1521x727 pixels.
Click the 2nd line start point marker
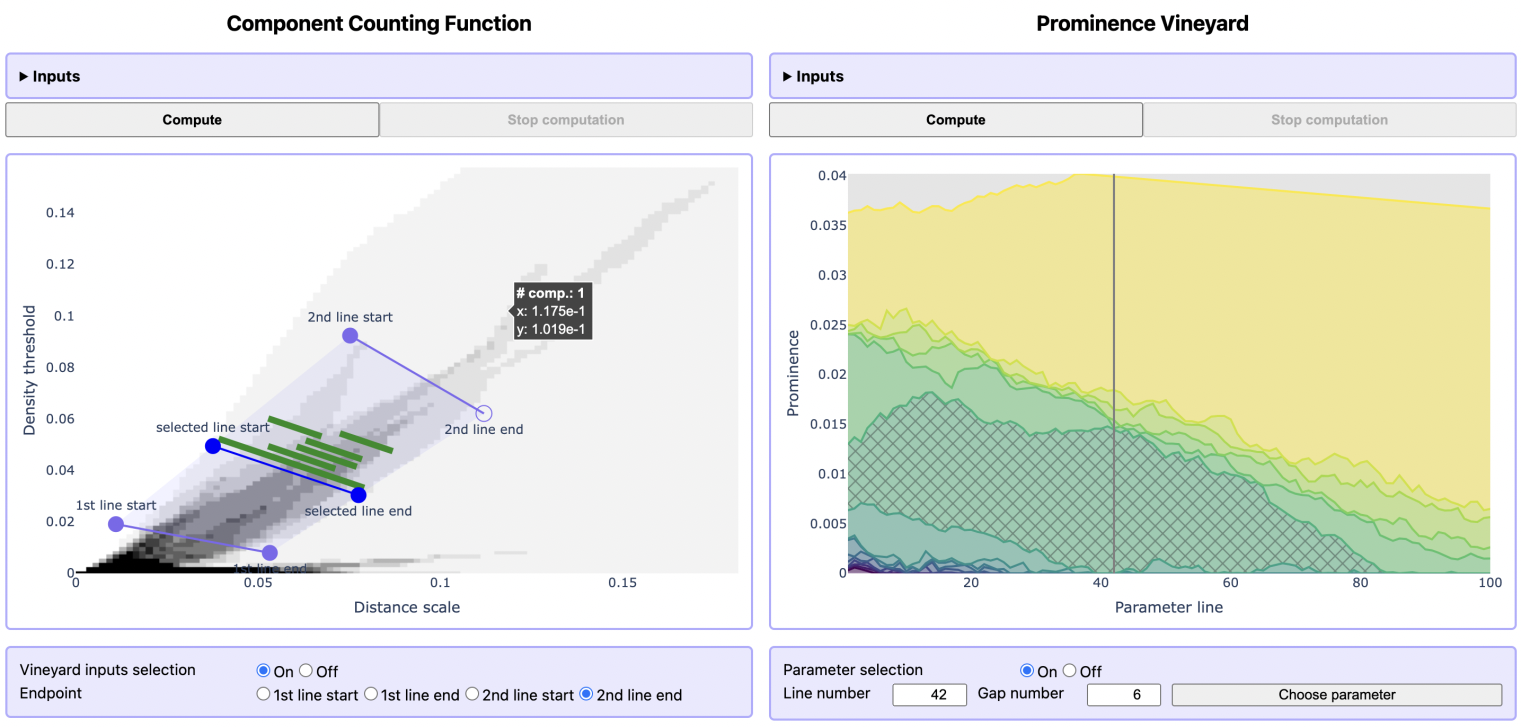[350, 336]
